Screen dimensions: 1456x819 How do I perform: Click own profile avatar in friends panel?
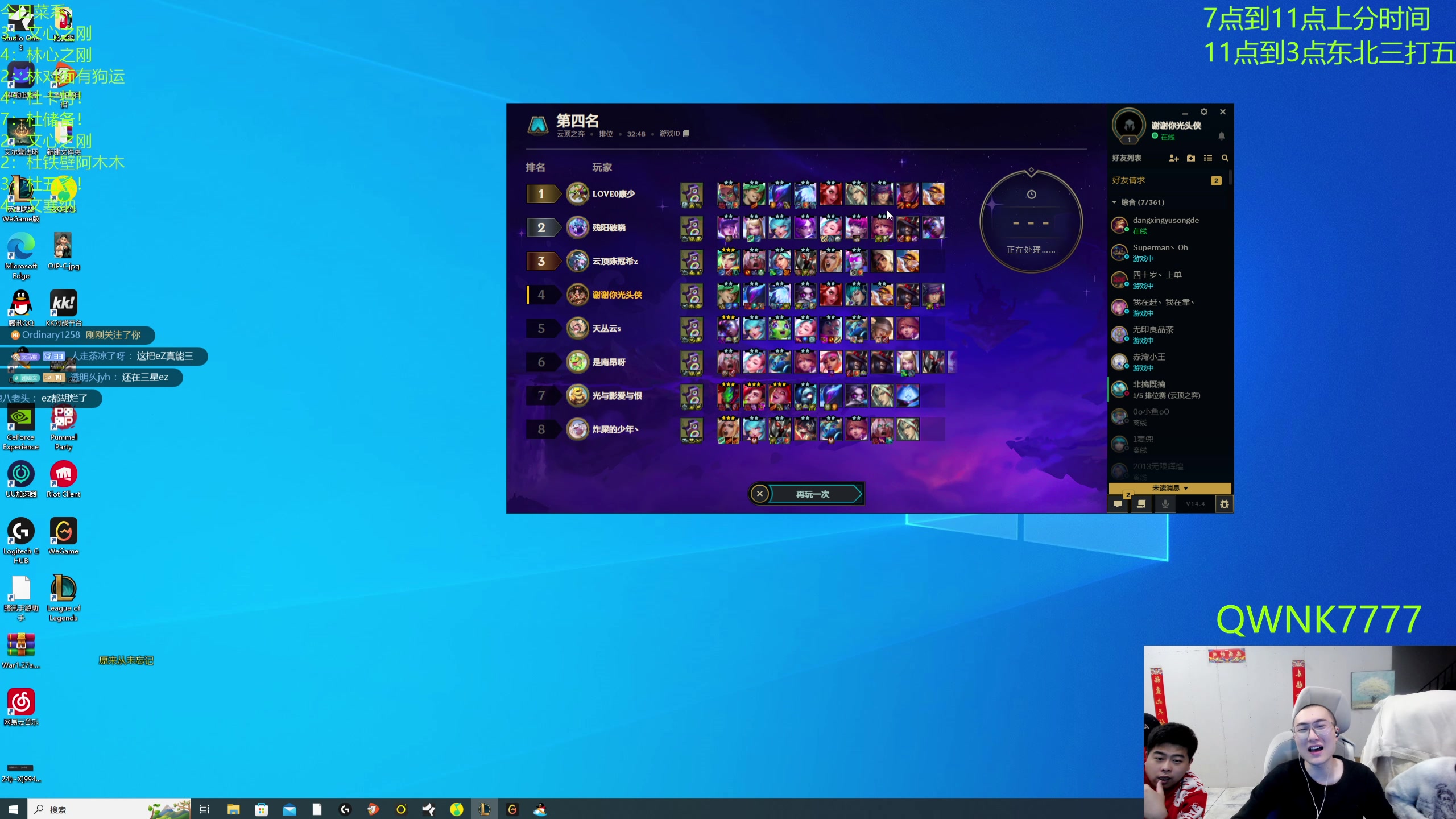click(1129, 125)
